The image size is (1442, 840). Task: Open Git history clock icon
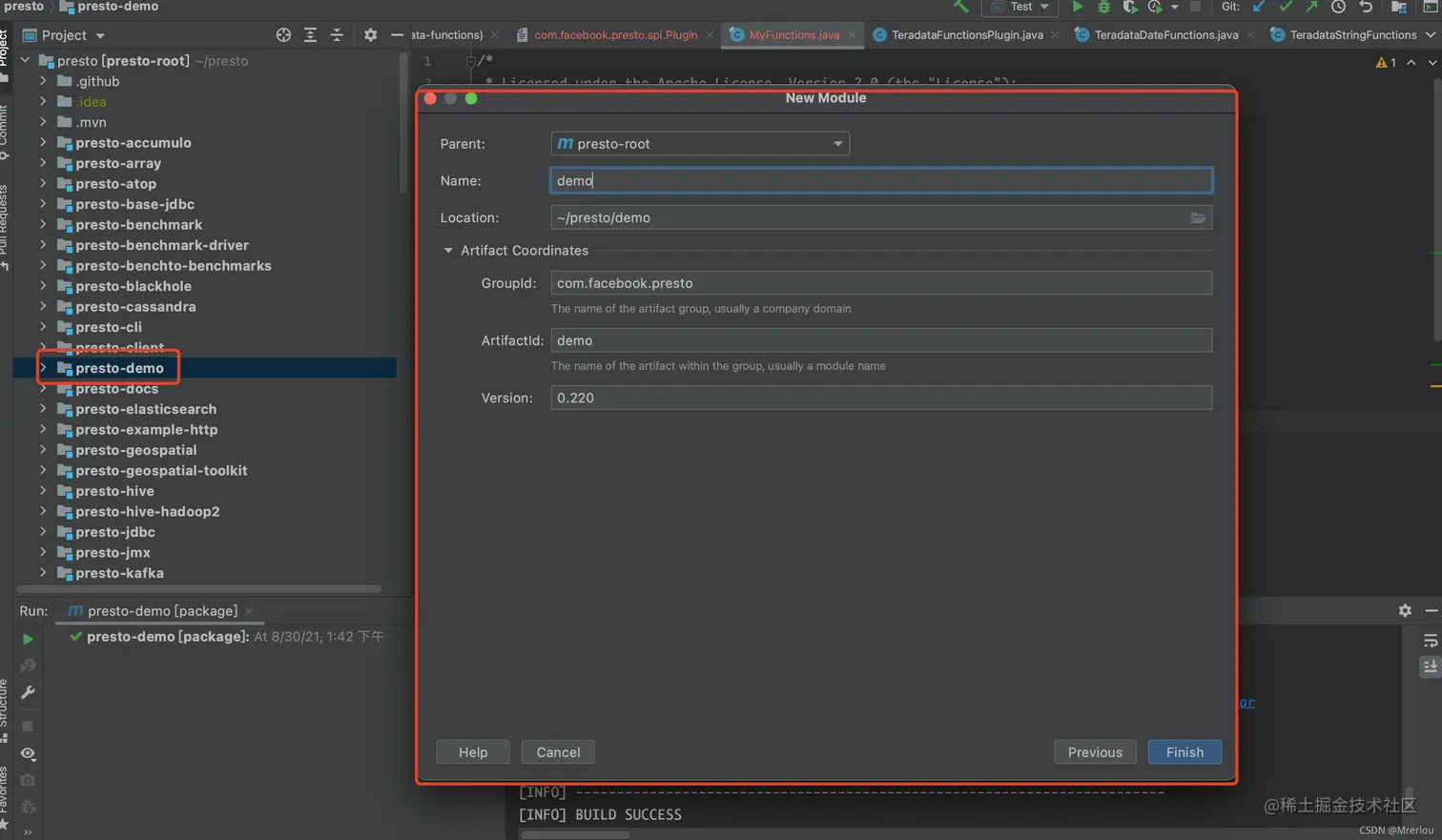pyautogui.click(x=1338, y=7)
